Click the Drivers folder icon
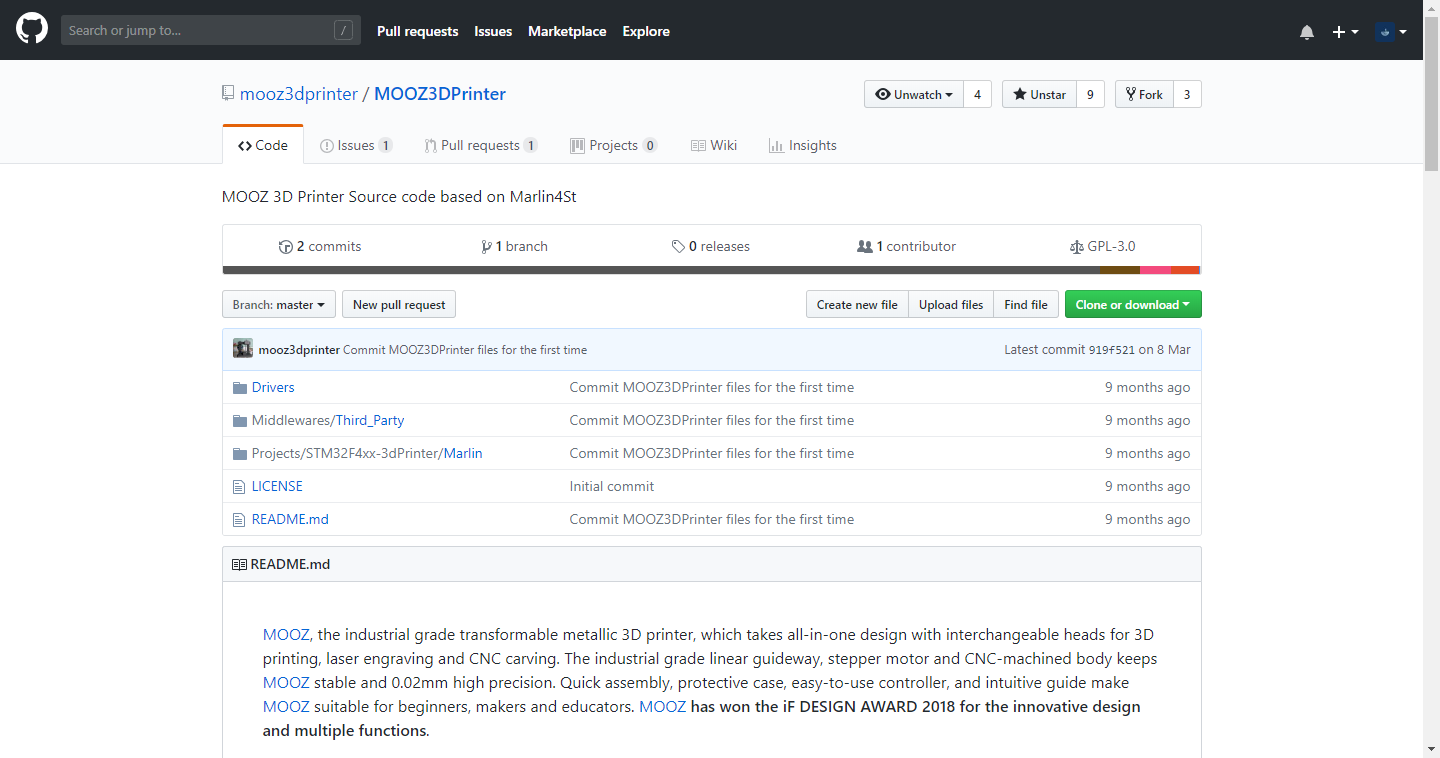1440x758 pixels. pyautogui.click(x=239, y=387)
